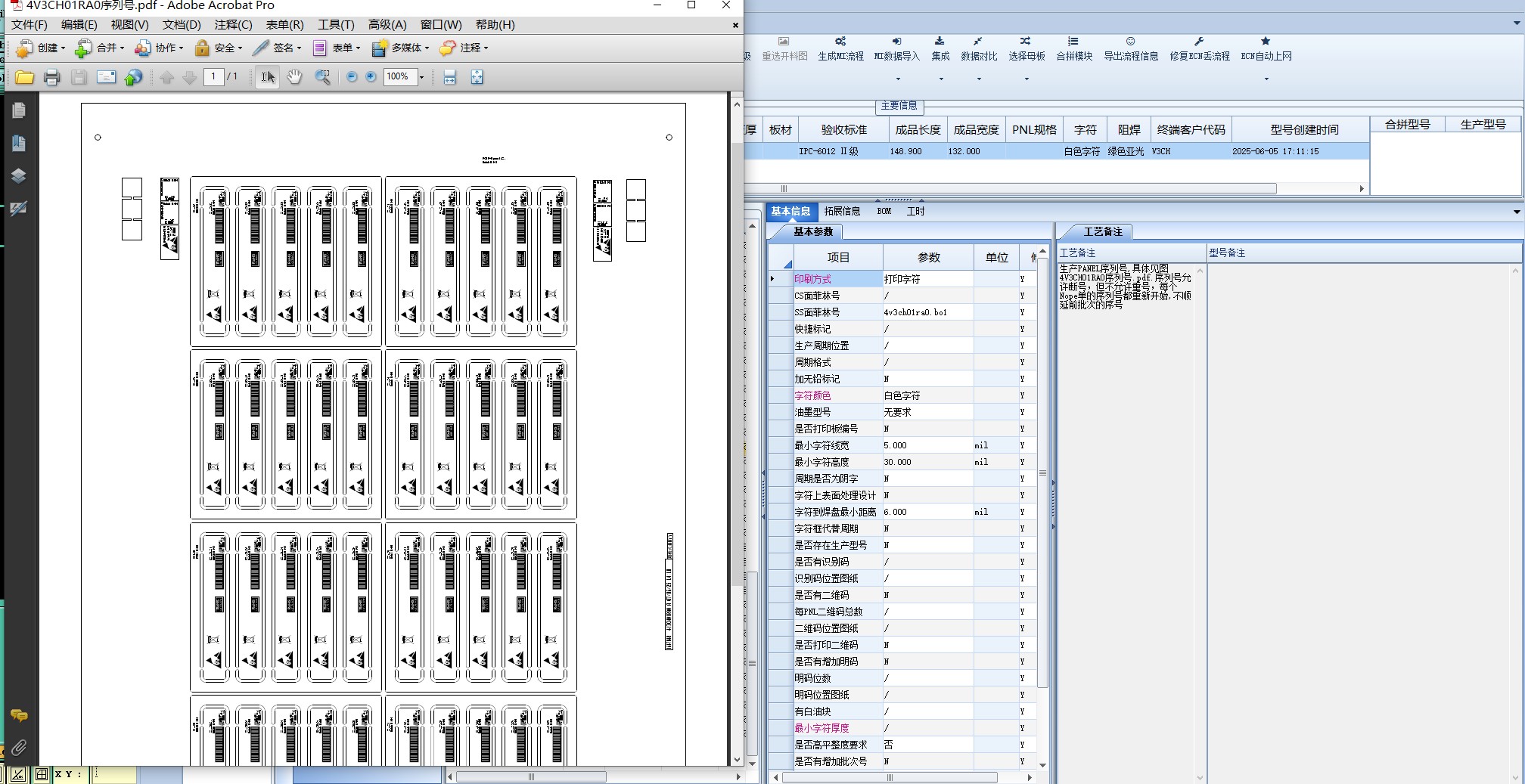Open the 协作 dropdown in Acrobat

(159, 48)
